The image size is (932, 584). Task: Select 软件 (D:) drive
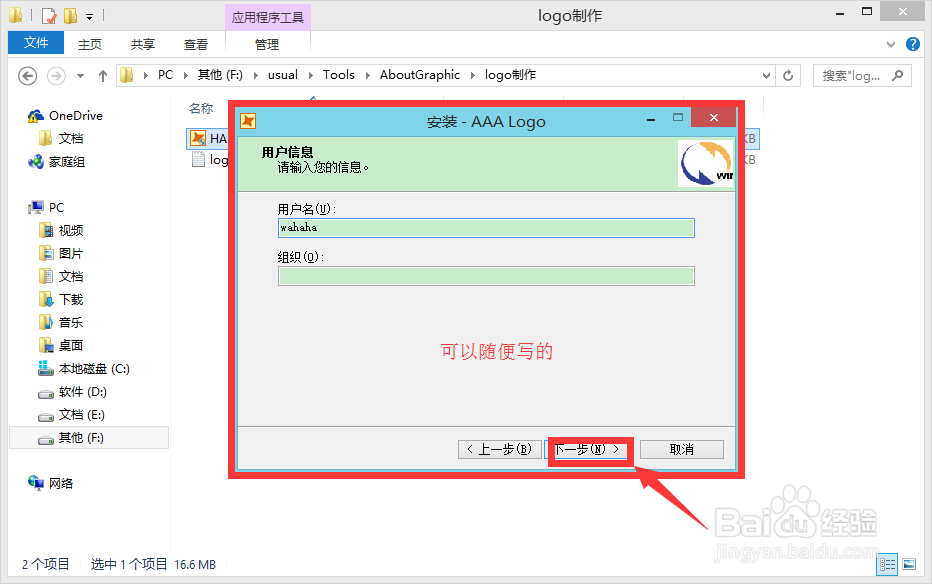73,392
